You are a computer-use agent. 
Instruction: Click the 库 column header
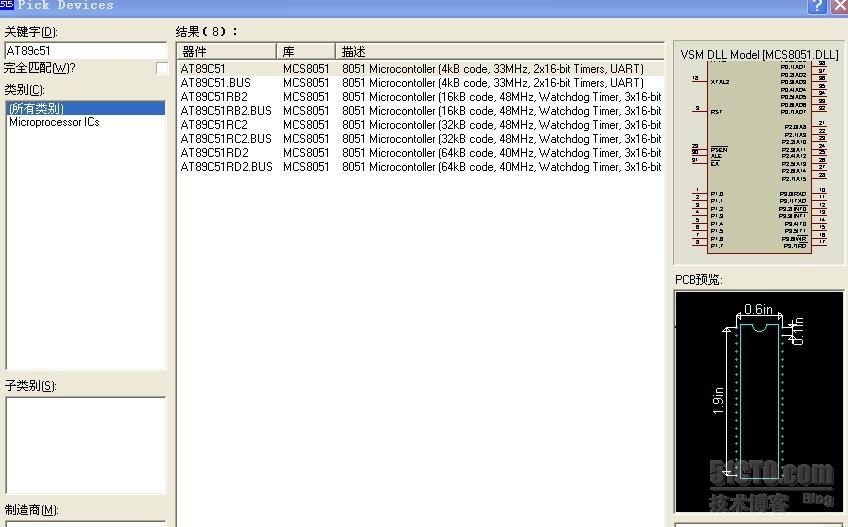[x=306, y=51]
